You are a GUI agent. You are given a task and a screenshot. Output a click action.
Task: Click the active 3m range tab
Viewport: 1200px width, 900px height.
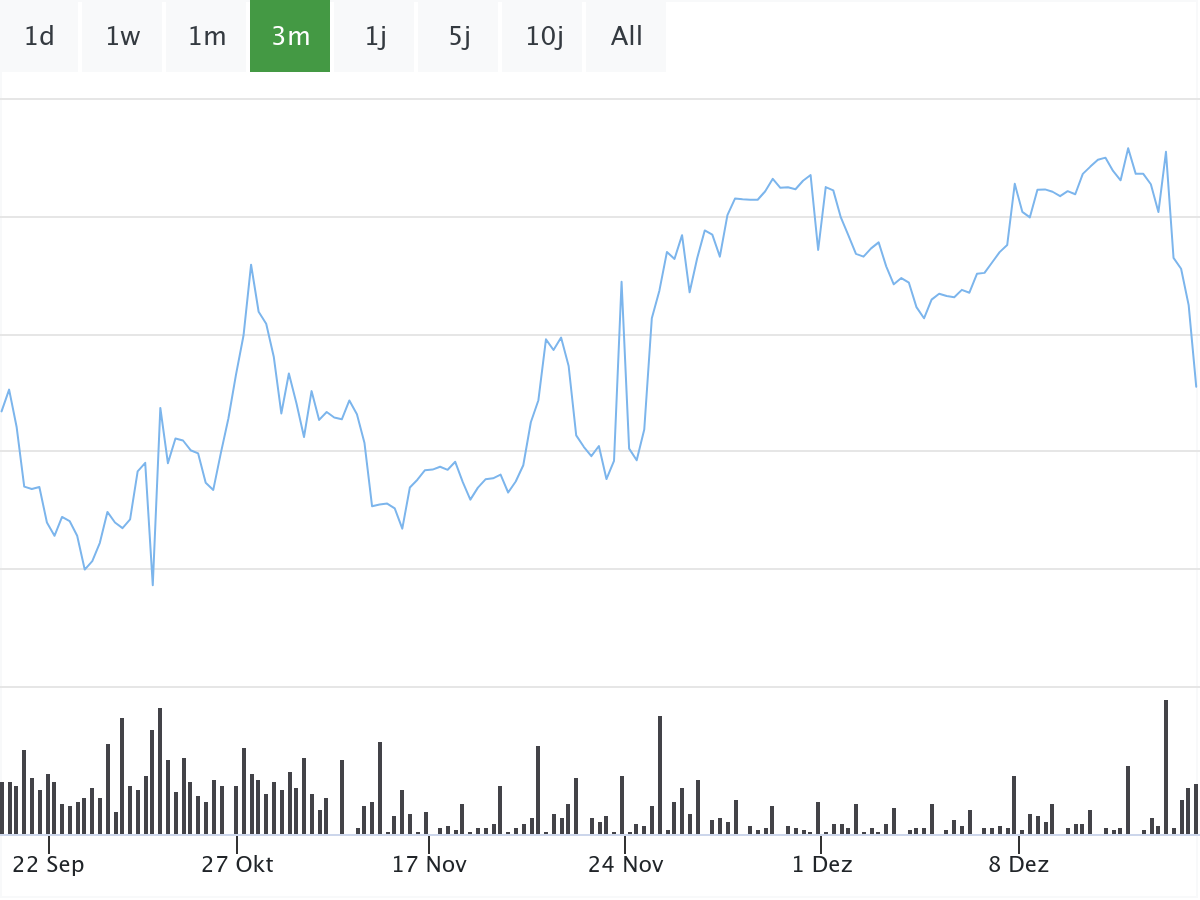point(290,37)
